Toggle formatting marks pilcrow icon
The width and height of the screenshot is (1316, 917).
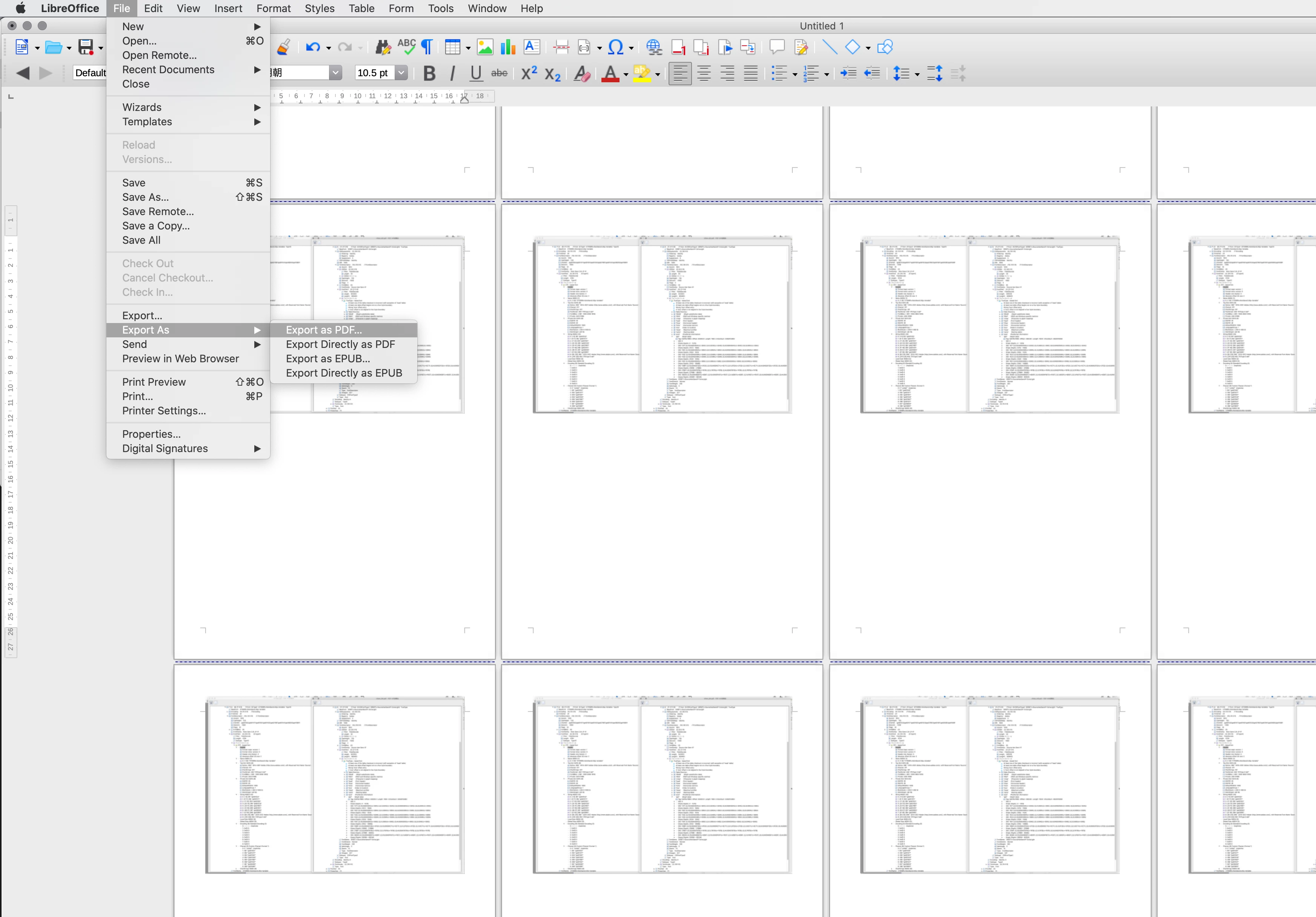pyautogui.click(x=427, y=47)
